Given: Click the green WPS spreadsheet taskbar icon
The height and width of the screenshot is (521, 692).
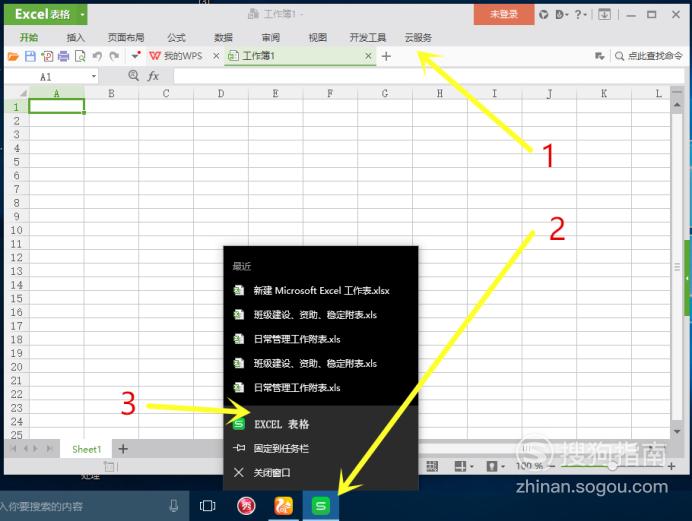Looking at the screenshot, I should tap(321, 506).
